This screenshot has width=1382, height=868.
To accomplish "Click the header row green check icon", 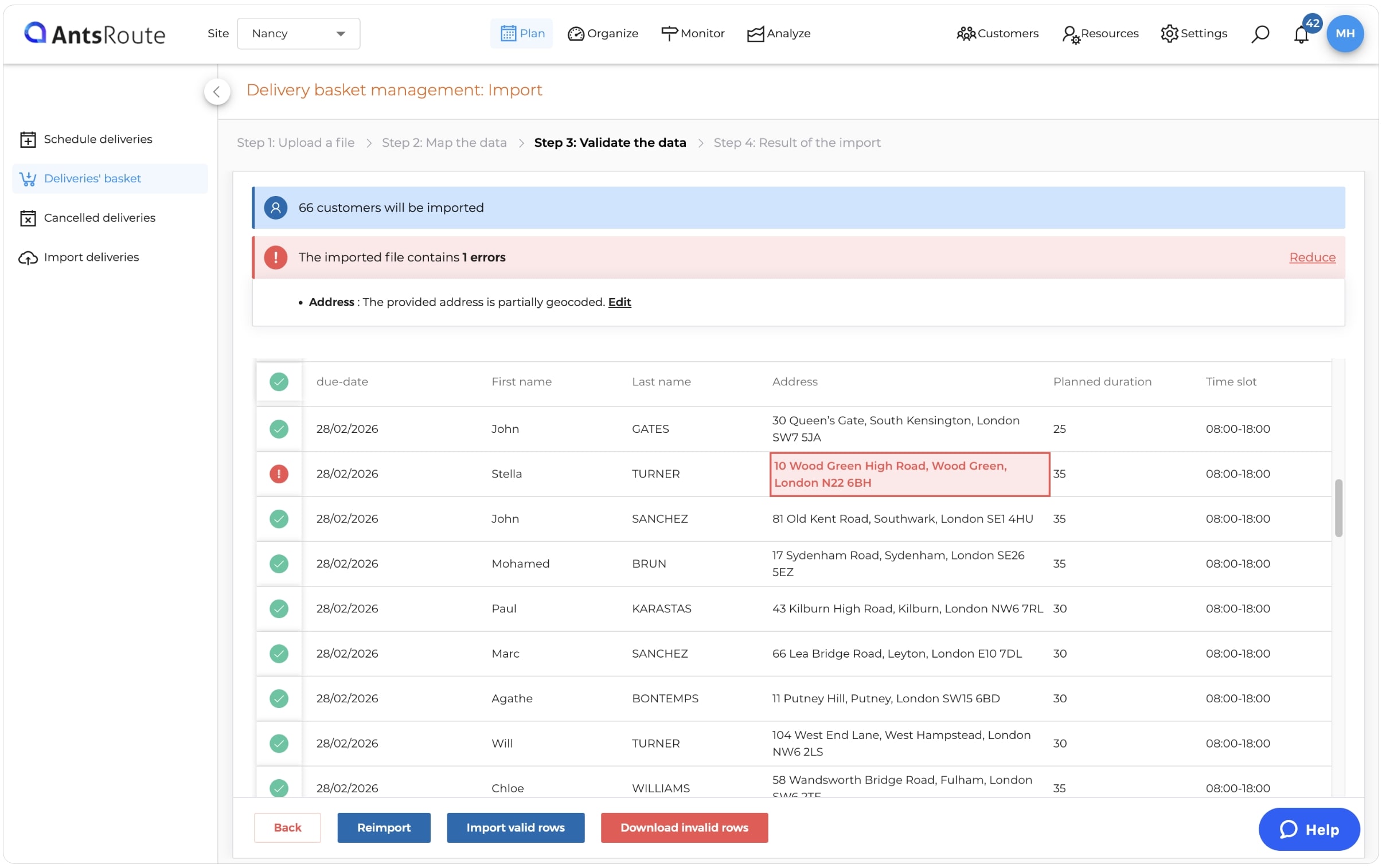I will click(x=279, y=381).
